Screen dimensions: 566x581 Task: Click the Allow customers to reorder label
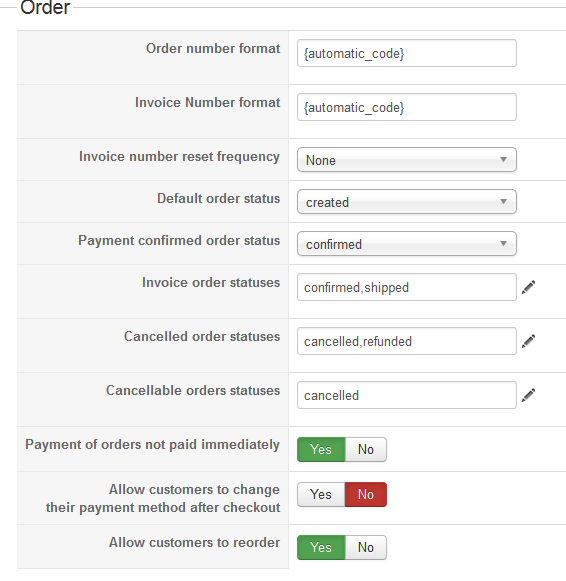pyautogui.click(x=194, y=542)
